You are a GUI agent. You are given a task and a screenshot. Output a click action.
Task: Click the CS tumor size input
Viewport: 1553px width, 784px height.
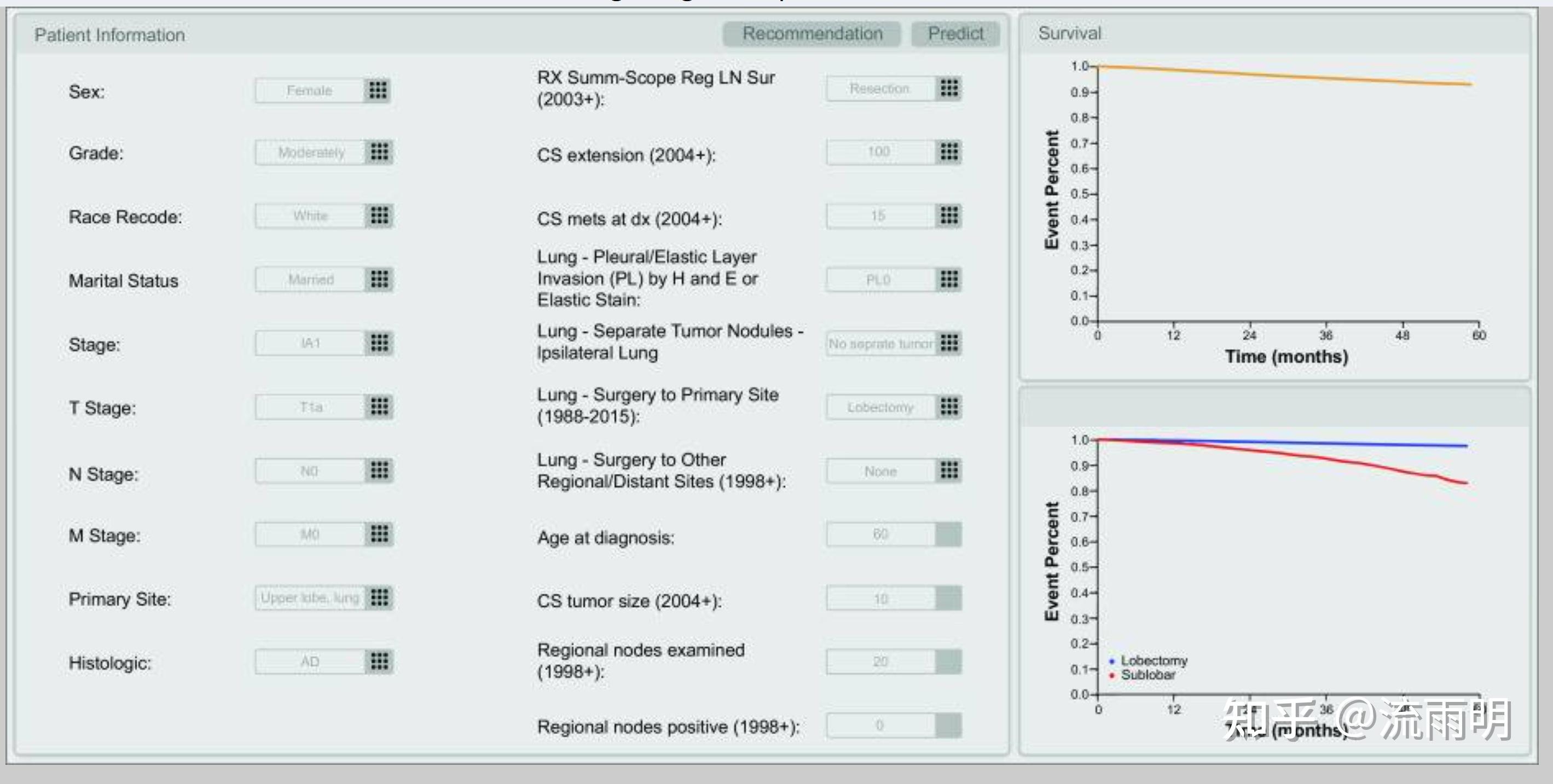click(x=880, y=599)
